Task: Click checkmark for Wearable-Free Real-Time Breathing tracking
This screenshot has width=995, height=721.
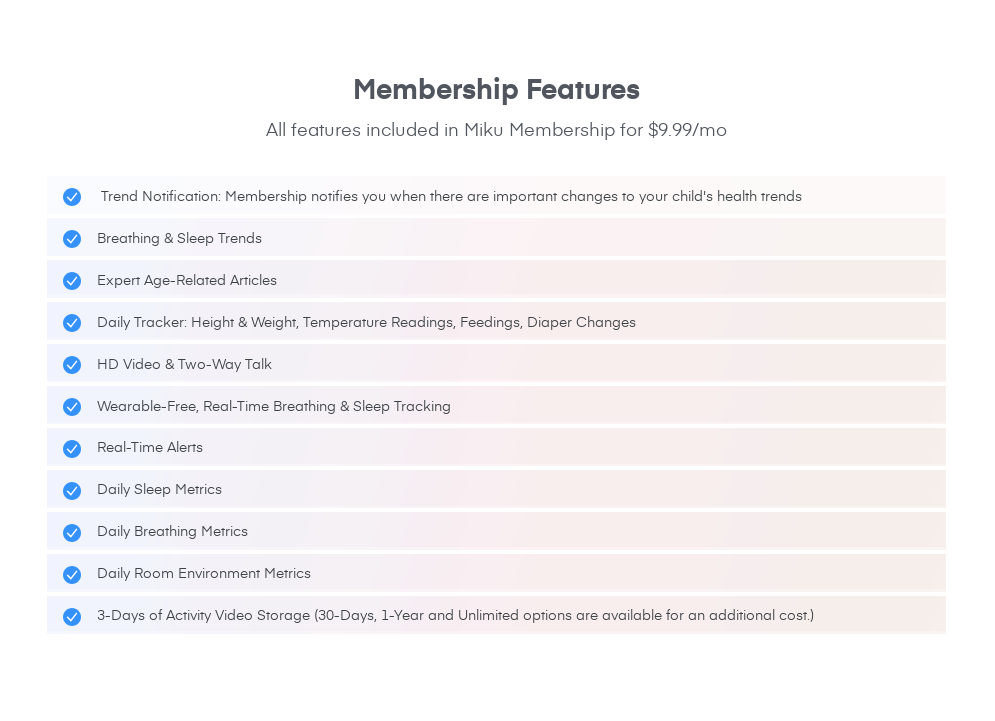Action: click(x=72, y=406)
